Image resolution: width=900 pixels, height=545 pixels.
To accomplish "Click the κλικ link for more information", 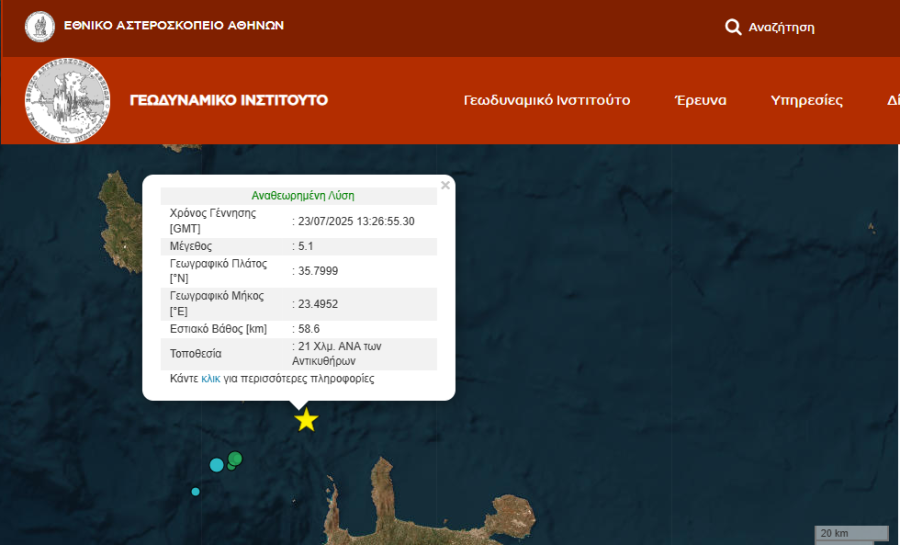I will pos(211,379).
